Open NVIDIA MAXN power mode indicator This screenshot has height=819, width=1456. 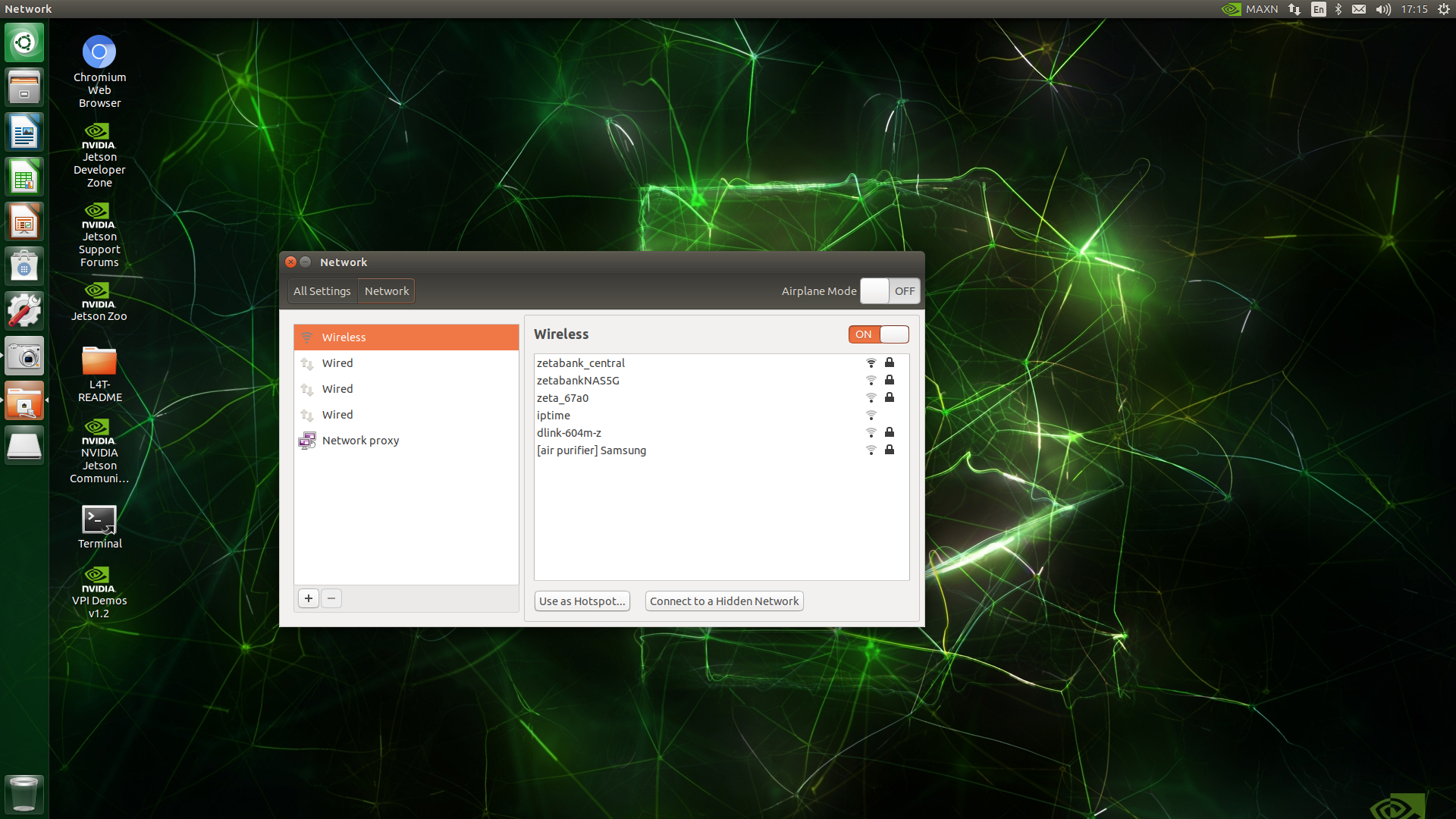(1250, 9)
